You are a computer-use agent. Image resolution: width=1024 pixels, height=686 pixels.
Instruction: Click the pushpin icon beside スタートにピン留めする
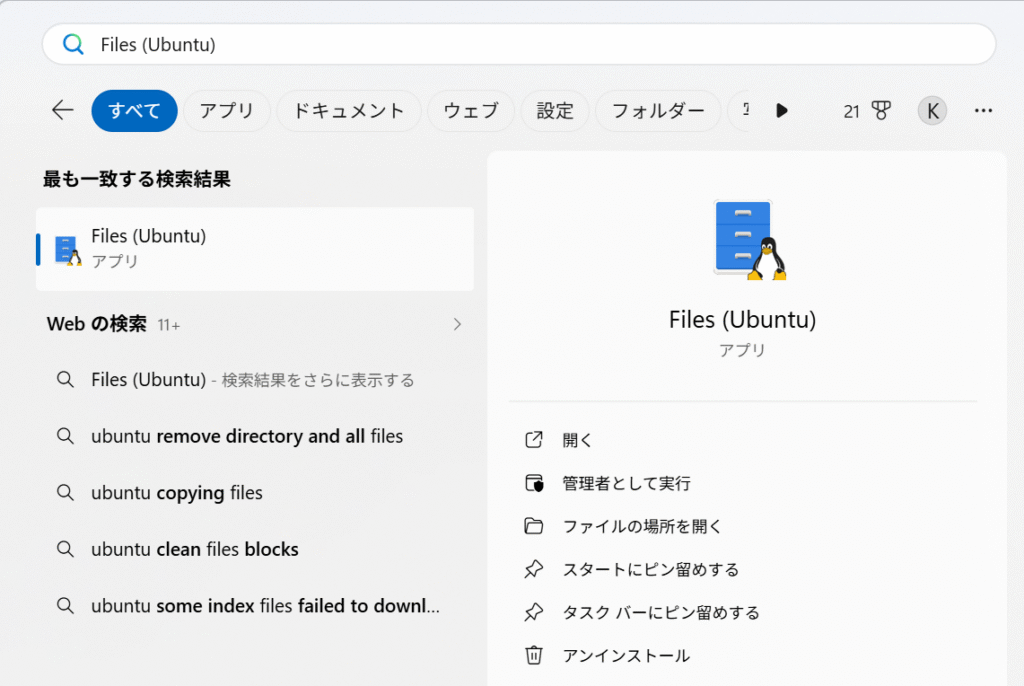click(534, 569)
